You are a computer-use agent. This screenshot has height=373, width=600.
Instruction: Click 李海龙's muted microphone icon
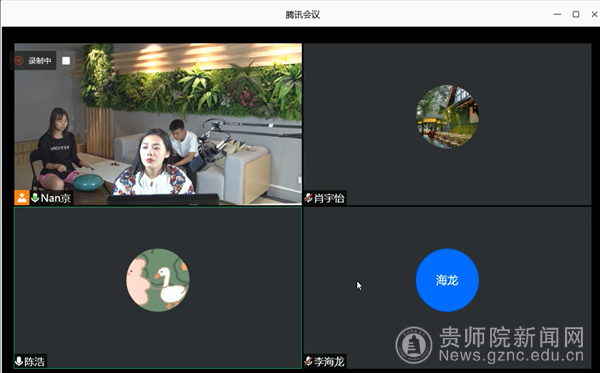pyautogui.click(x=308, y=361)
